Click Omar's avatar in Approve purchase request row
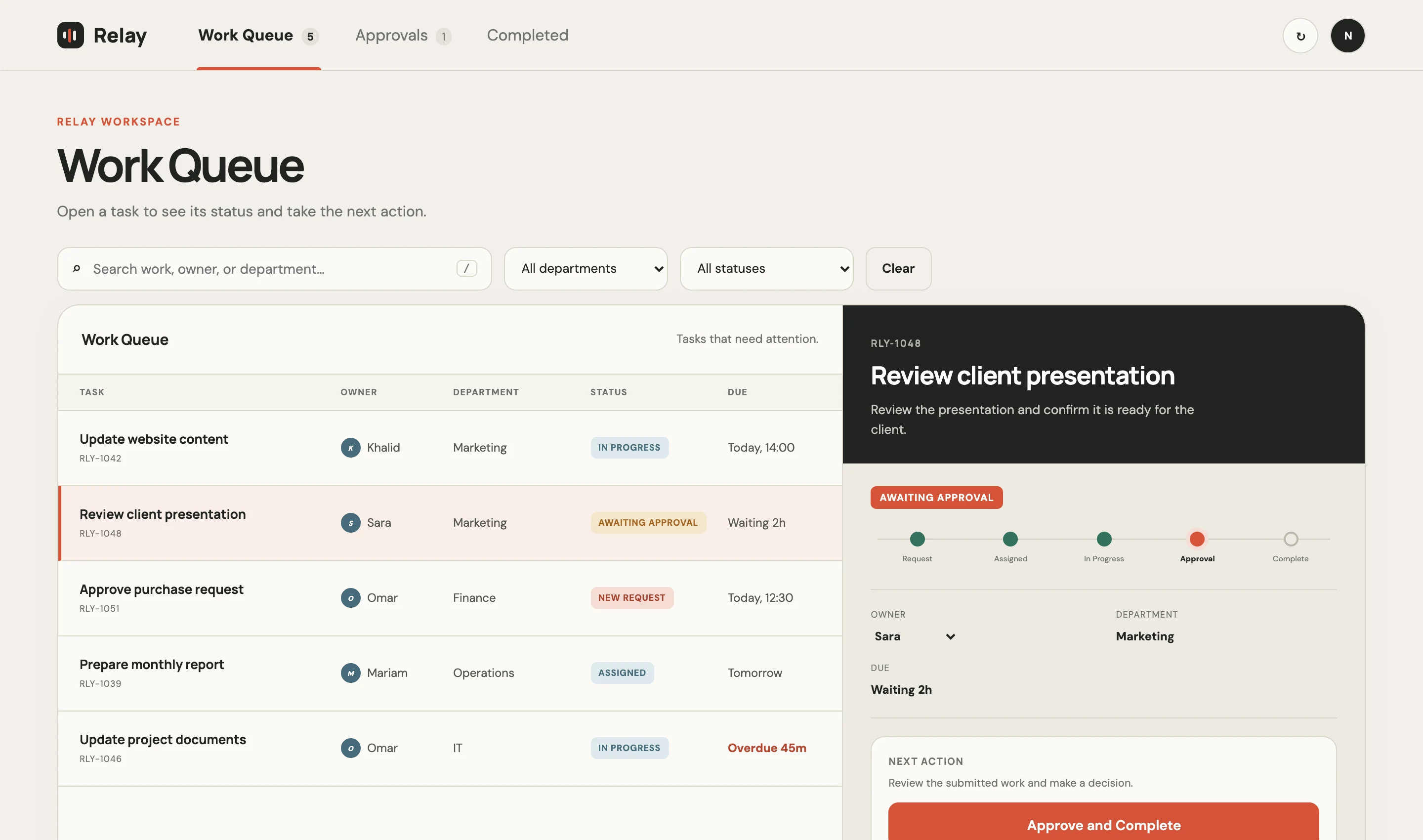1423x840 pixels. (350, 598)
